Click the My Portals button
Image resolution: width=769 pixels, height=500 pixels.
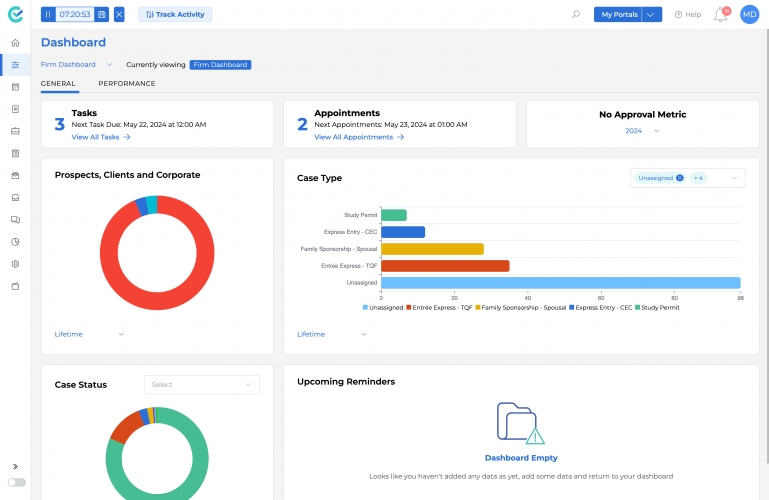(x=618, y=14)
